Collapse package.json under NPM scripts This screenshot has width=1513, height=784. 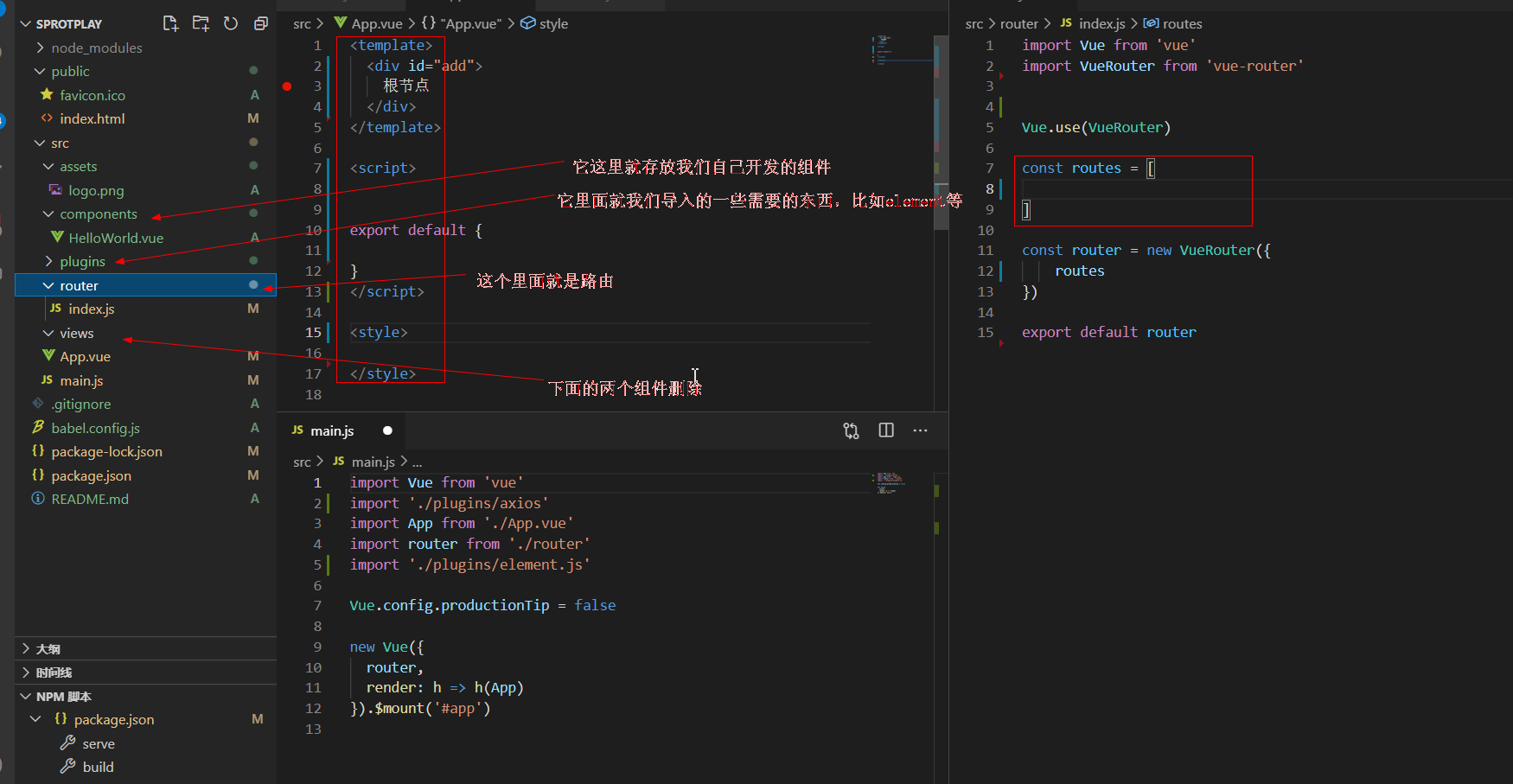click(x=36, y=719)
